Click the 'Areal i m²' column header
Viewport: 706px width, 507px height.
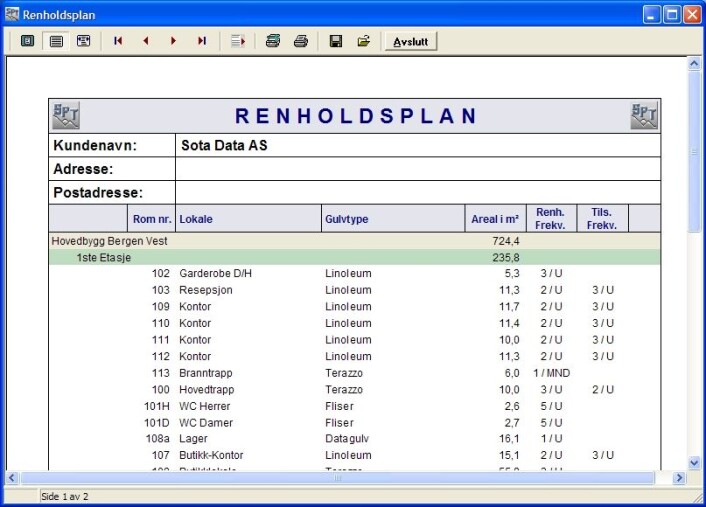coord(495,219)
